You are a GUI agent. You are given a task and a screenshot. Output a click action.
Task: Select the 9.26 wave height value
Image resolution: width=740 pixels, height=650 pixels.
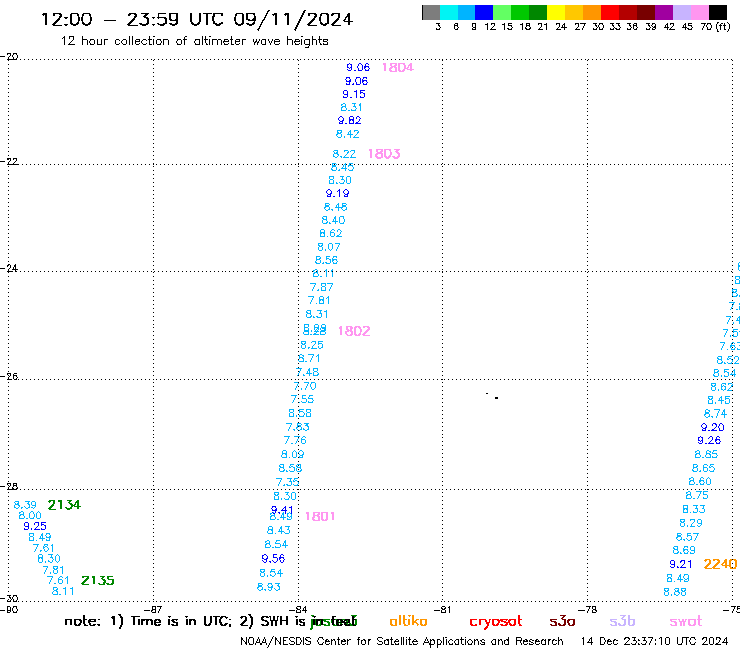tap(709, 440)
